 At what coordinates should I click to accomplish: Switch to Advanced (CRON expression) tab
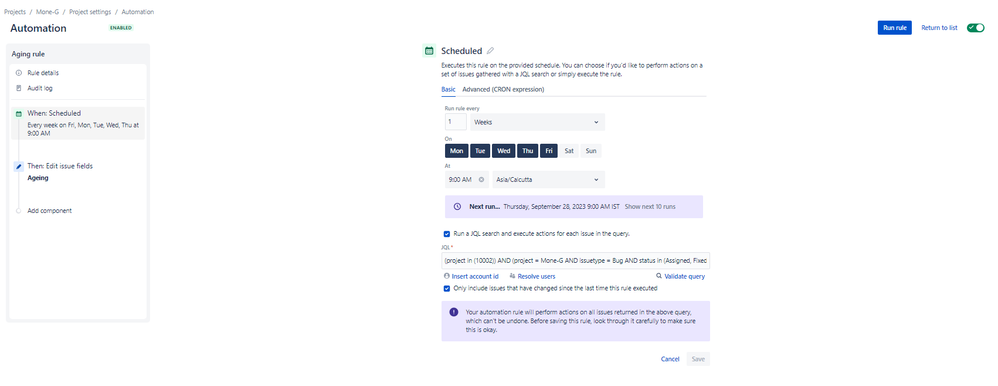tap(503, 90)
